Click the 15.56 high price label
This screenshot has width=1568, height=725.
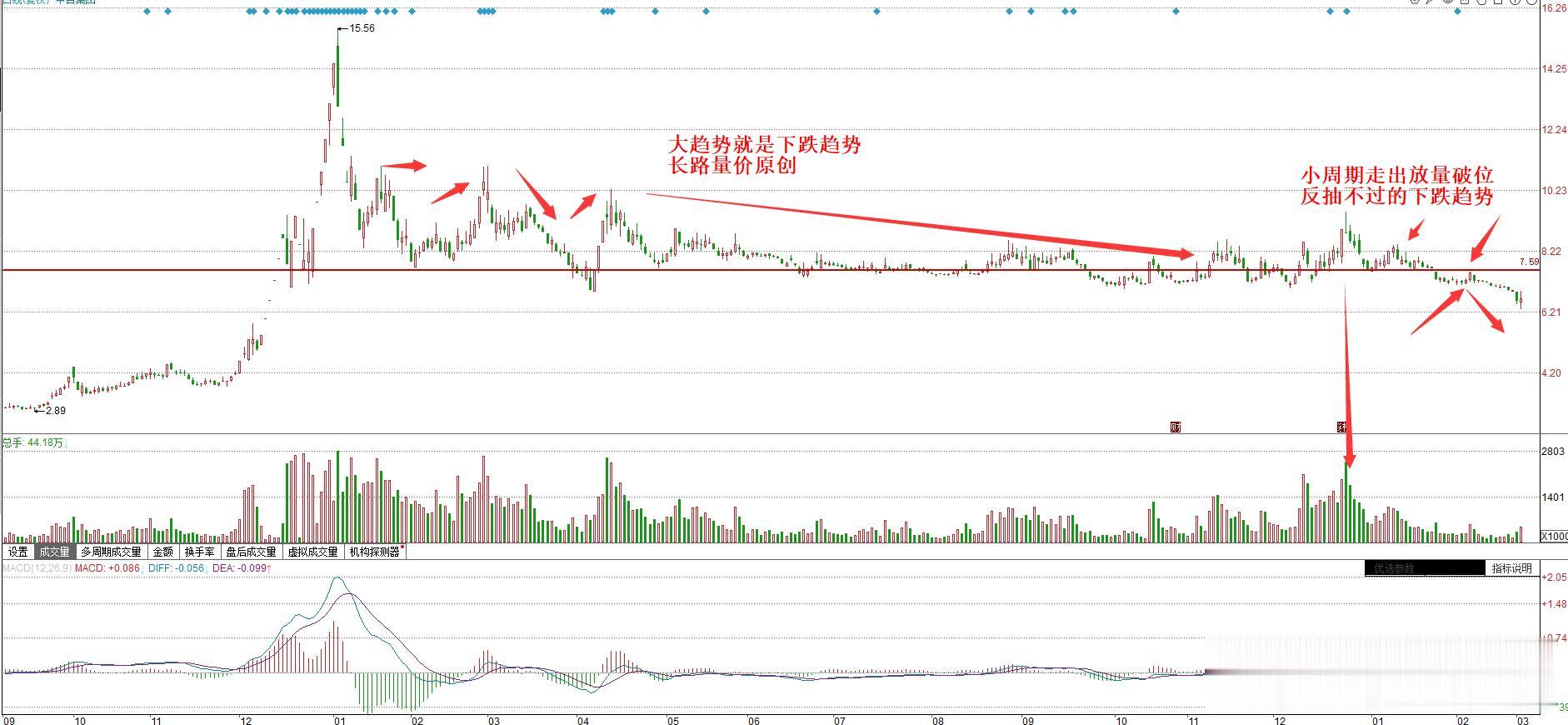pyautogui.click(x=362, y=28)
